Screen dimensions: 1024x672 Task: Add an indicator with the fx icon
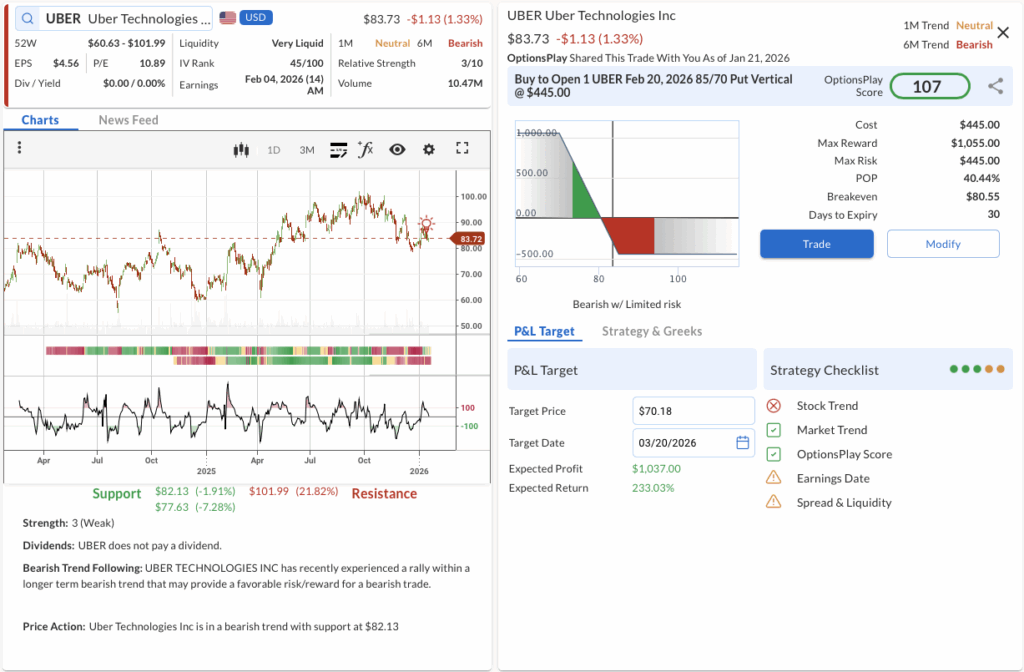click(x=366, y=150)
